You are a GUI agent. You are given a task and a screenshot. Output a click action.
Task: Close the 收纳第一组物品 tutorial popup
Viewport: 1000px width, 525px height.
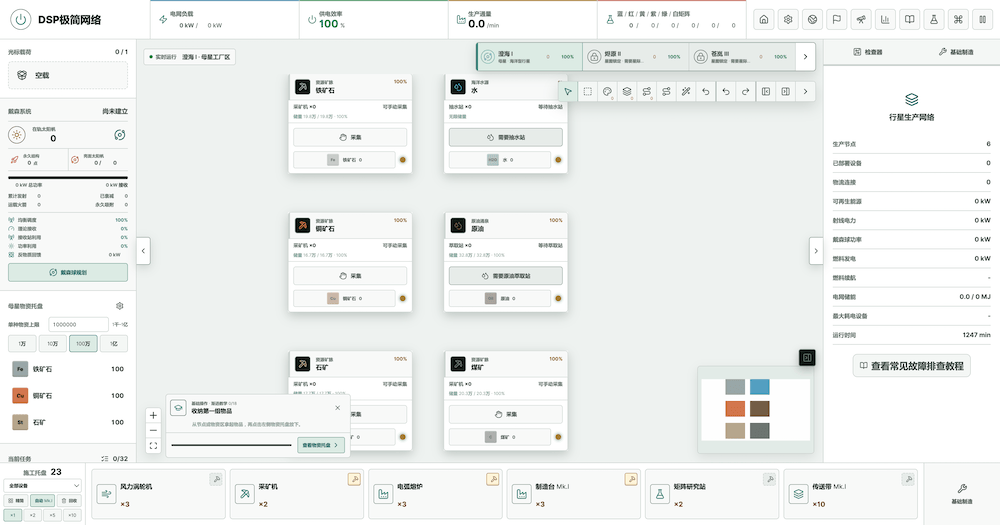click(337, 408)
